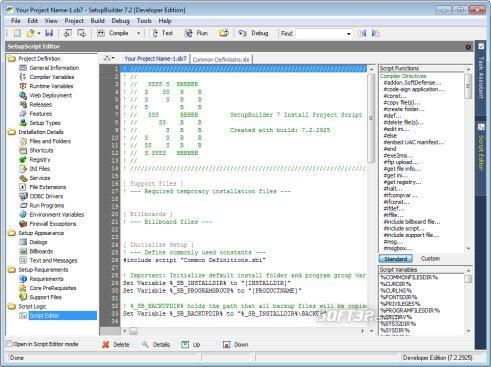The image size is (491, 367).
Task: Select the Web Deployment globe icon
Action: pyautogui.click(x=23, y=95)
